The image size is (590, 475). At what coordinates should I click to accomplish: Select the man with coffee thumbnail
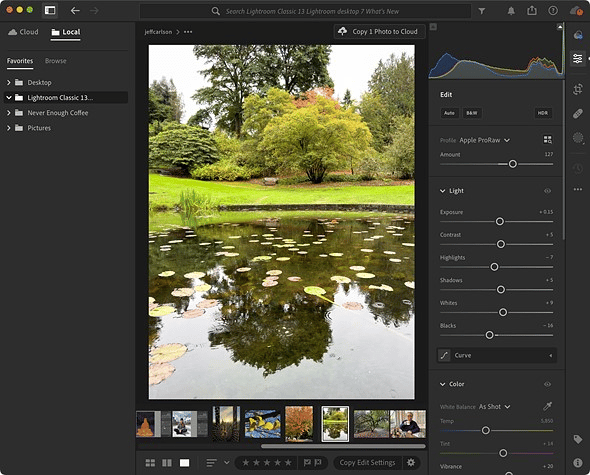[408, 423]
